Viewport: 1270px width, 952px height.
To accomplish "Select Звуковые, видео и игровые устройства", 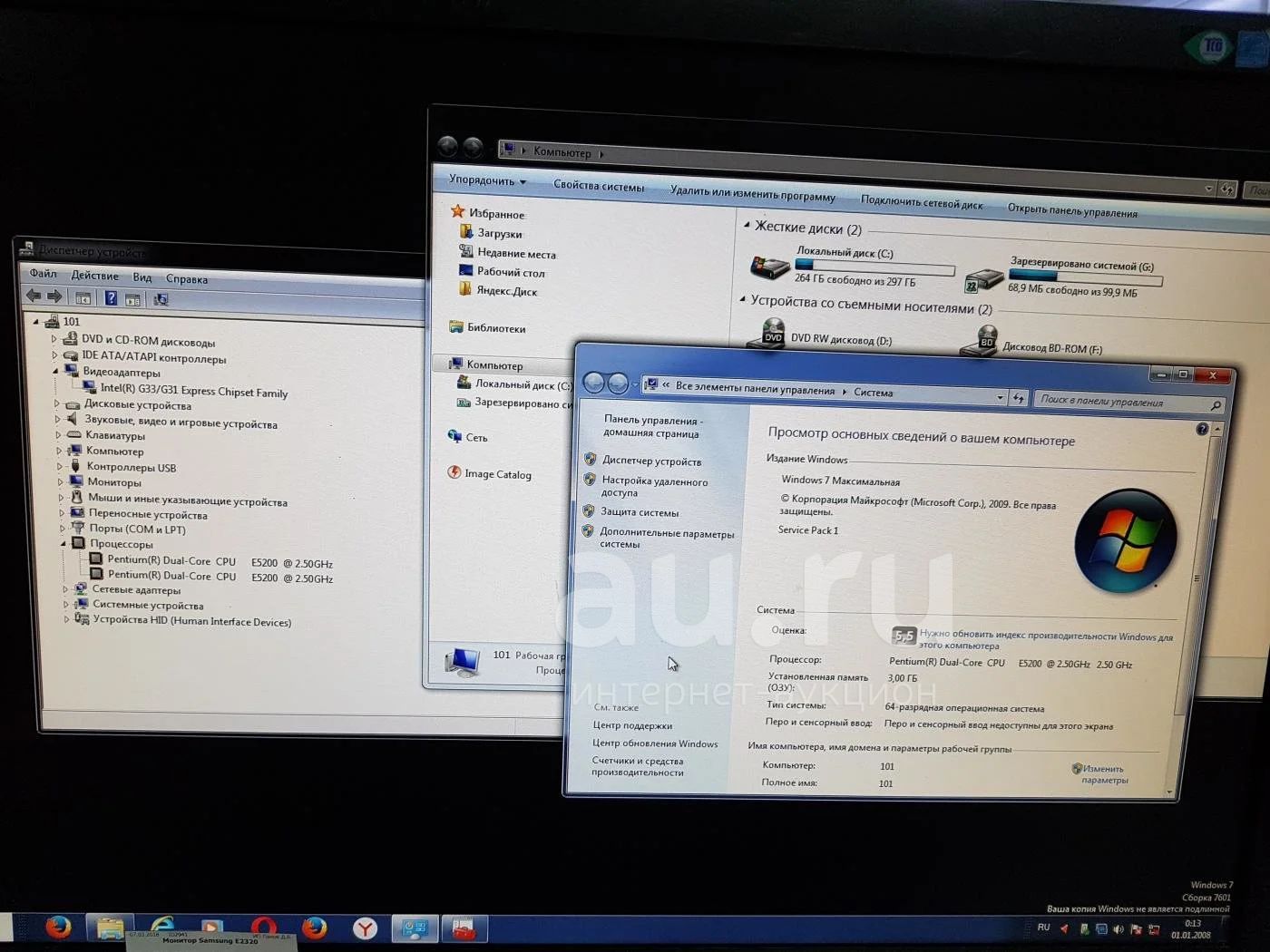I will pyautogui.click(x=181, y=423).
